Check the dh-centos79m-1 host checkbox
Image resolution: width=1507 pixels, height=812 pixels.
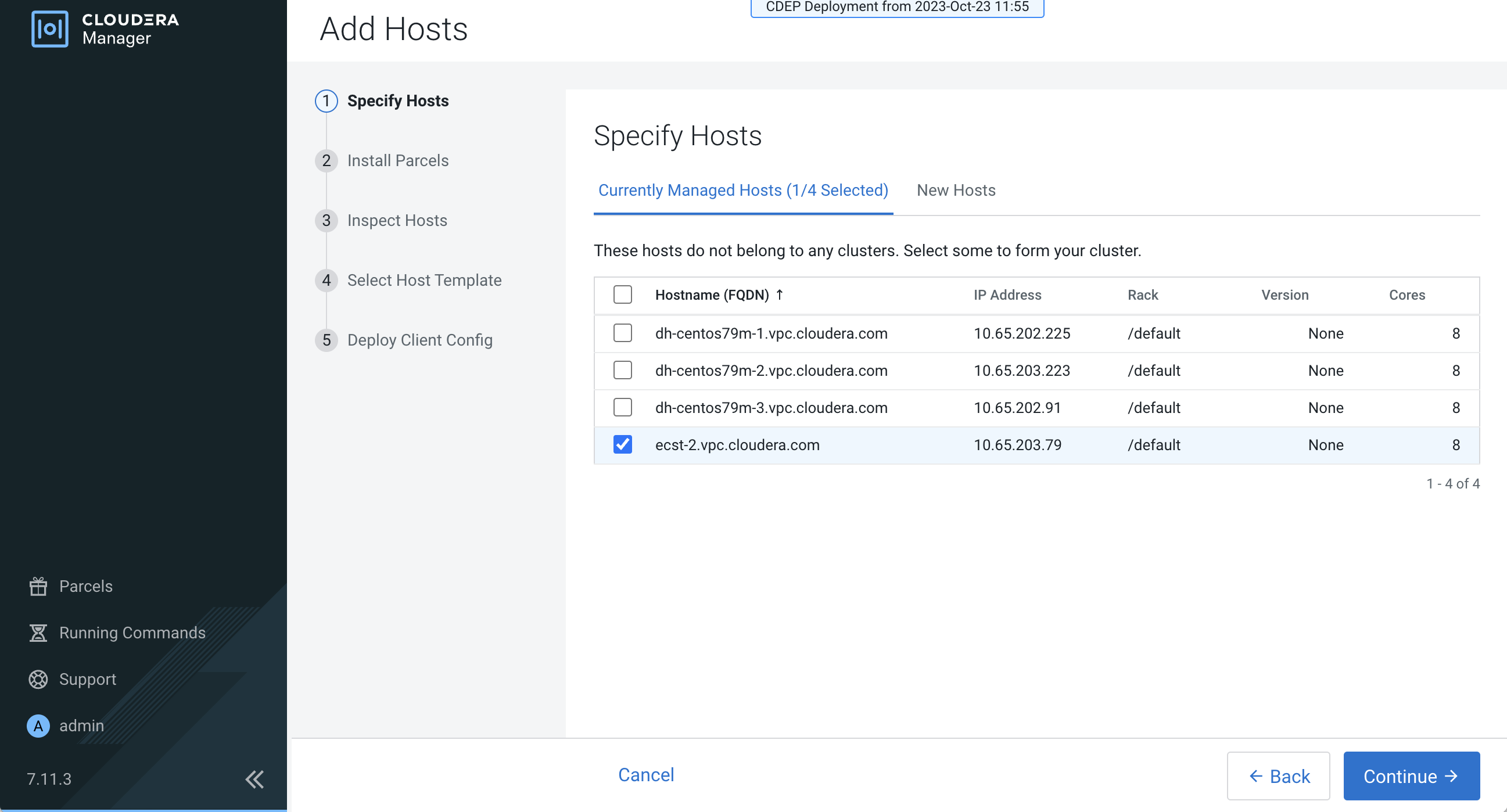(622, 333)
